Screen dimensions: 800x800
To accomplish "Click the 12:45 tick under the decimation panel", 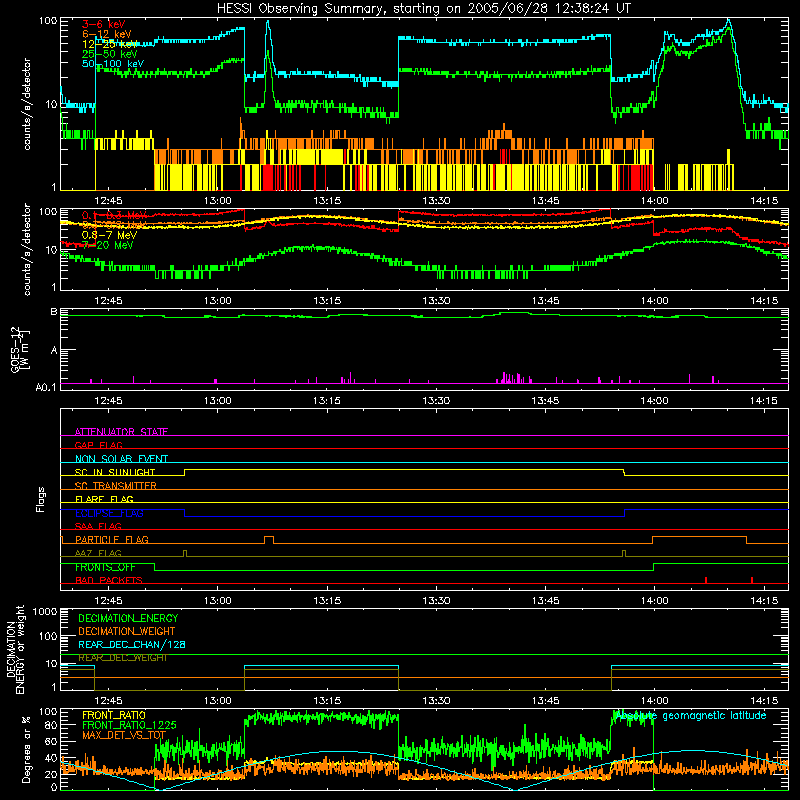I will tap(108, 701).
